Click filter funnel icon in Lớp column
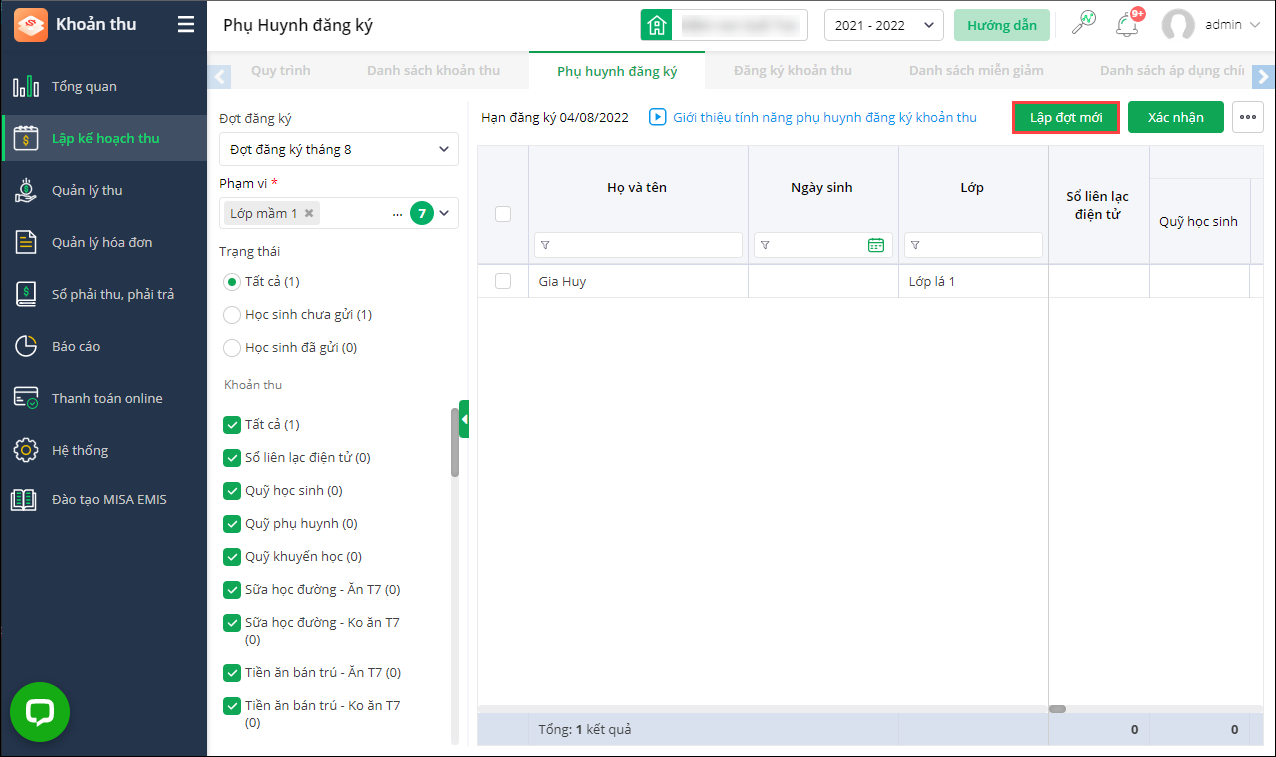Viewport: 1276px width, 757px height. [x=915, y=245]
